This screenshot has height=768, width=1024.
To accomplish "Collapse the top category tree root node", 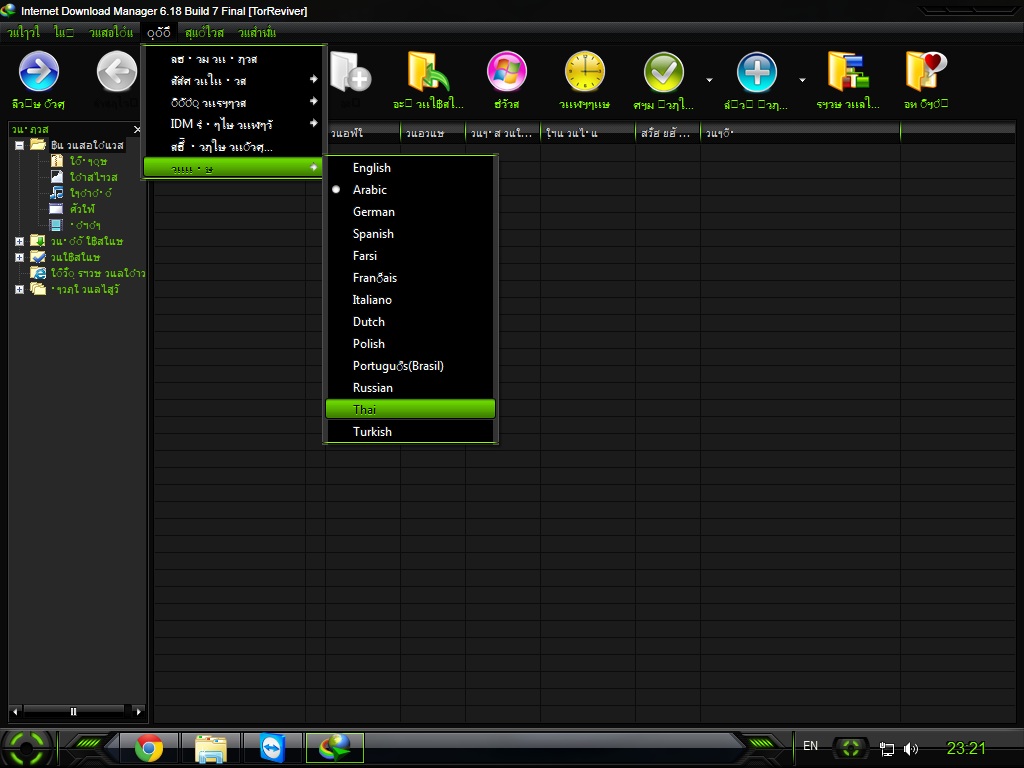I will tap(20, 145).
